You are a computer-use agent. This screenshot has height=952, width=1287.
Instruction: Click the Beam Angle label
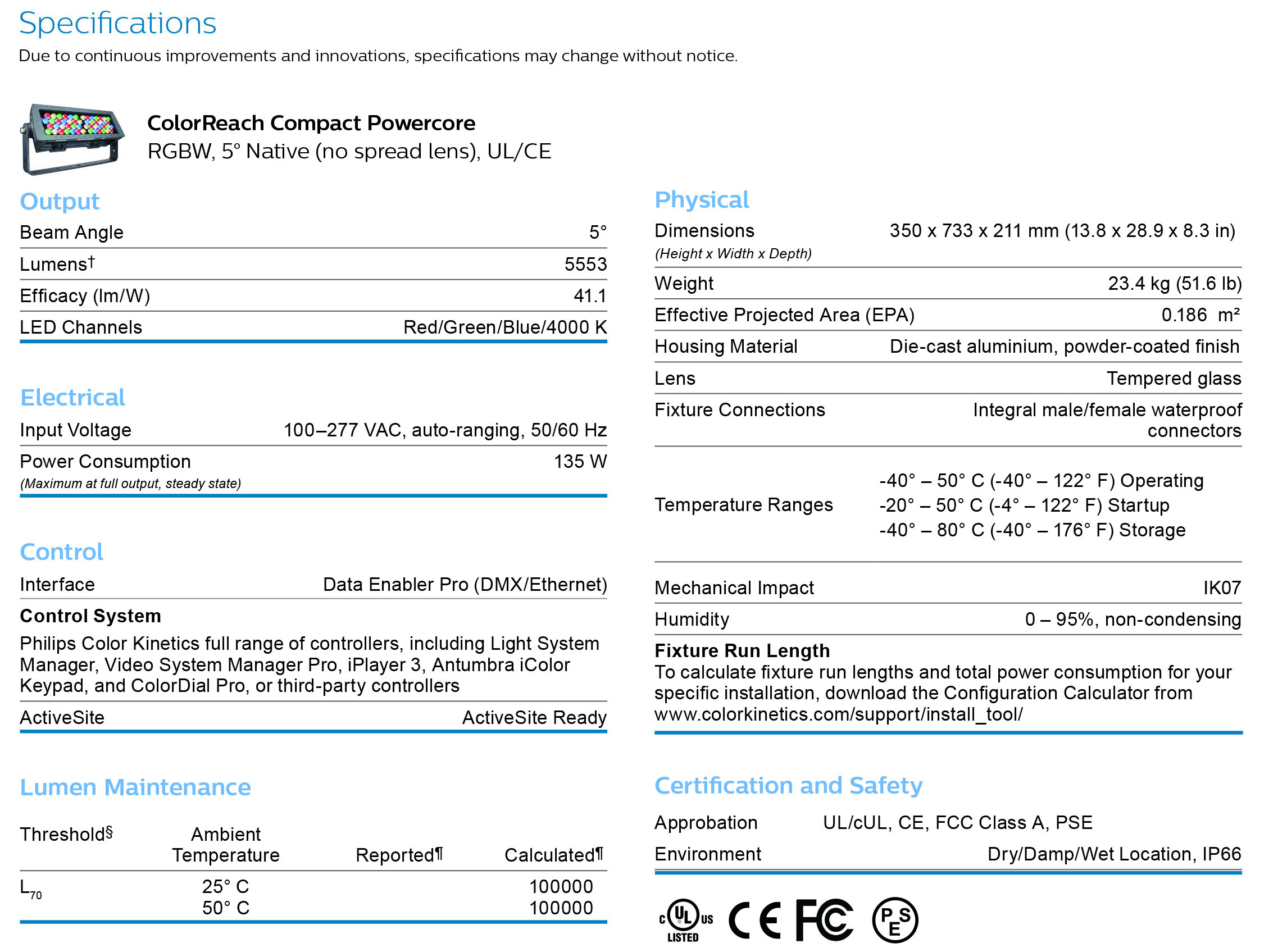pos(71,232)
